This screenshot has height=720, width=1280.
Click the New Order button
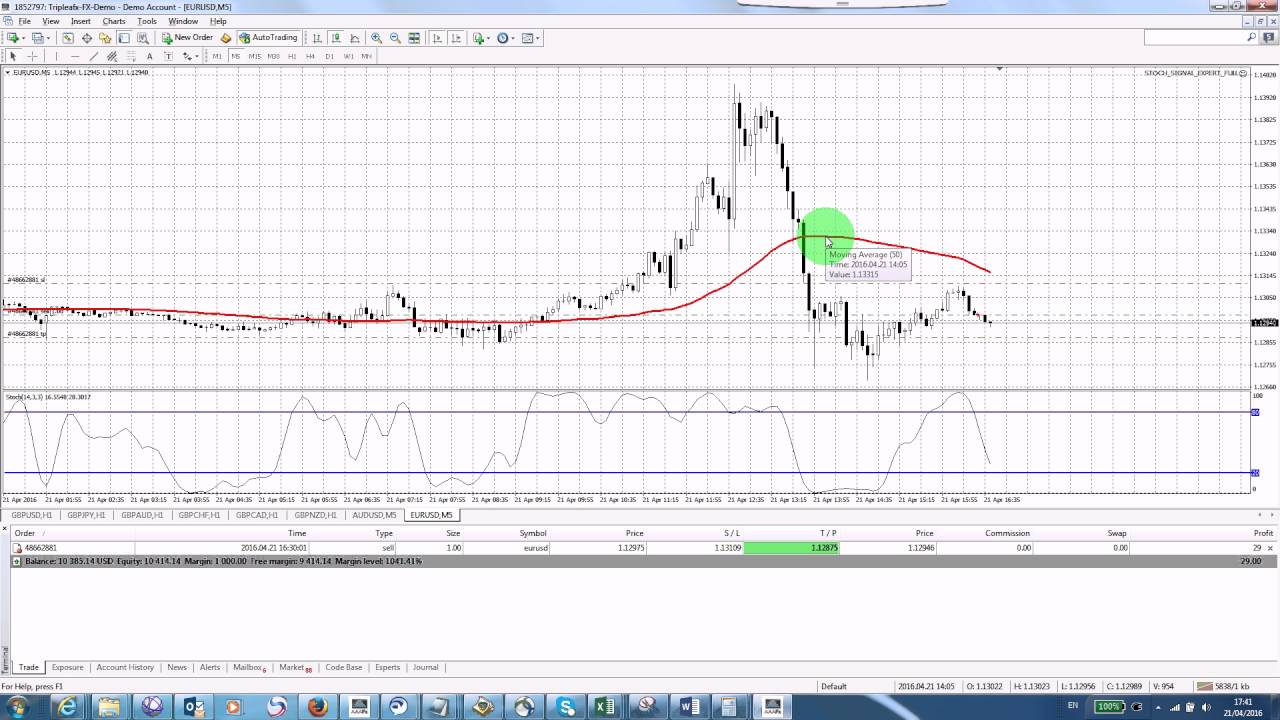coord(187,38)
